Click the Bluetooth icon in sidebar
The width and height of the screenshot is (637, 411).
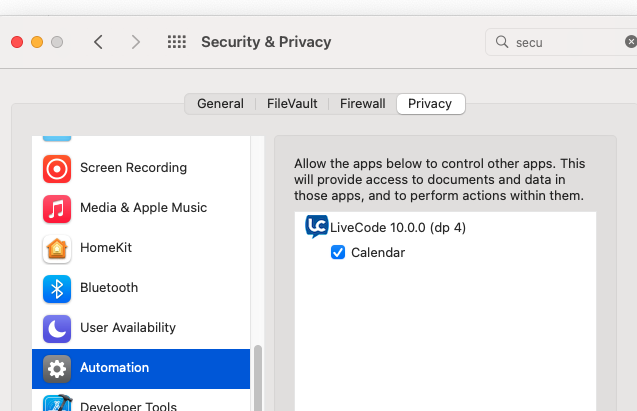click(57, 288)
